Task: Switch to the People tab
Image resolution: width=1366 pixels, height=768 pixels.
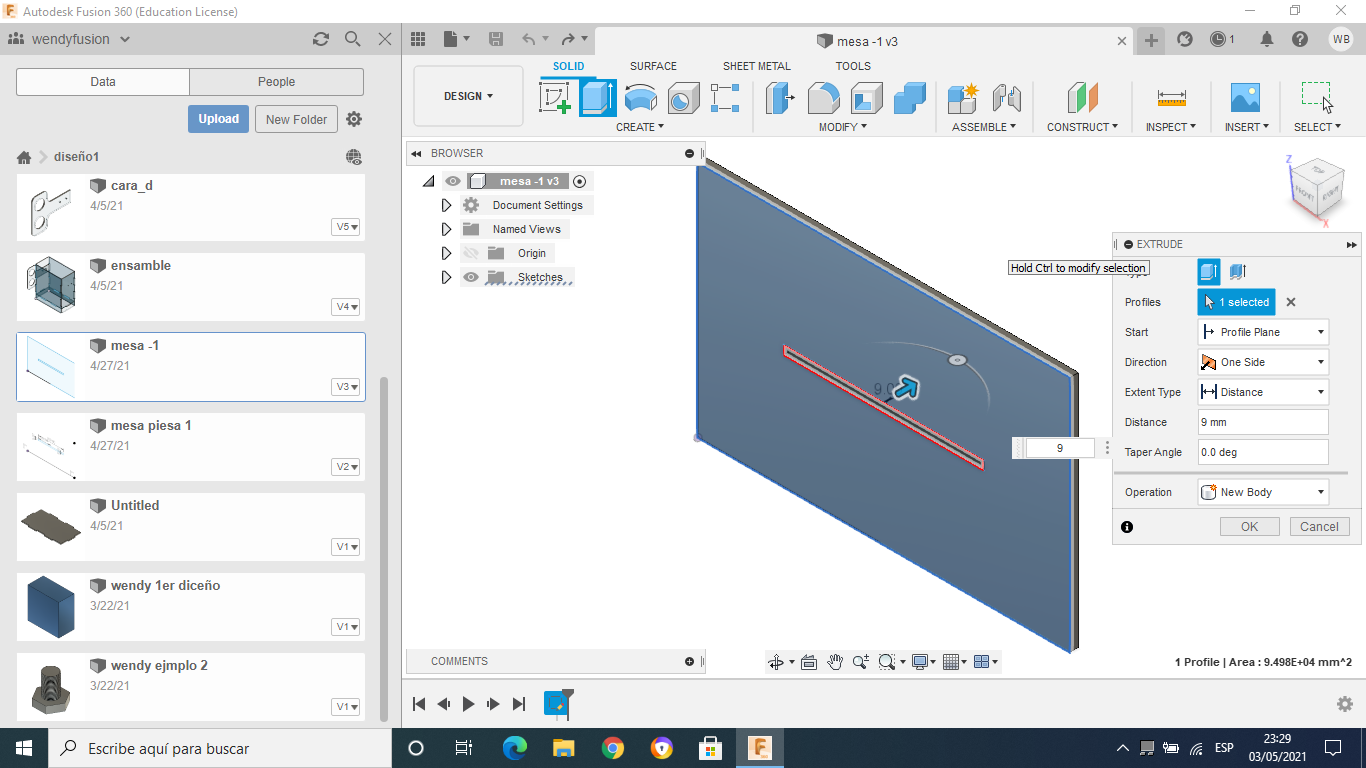Action: pyautogui.click(x=276, y=82)
